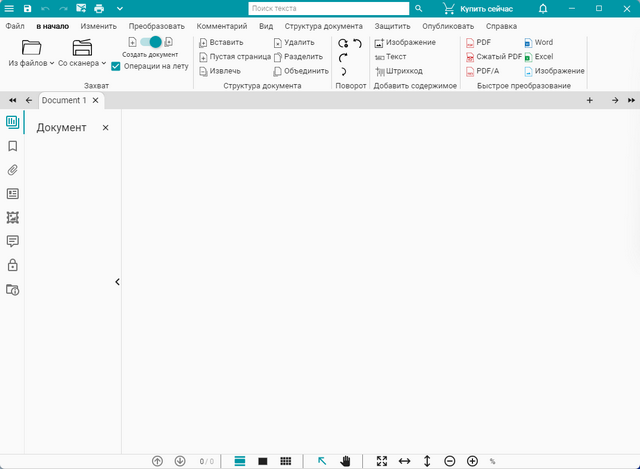
Task: Open the bookmarks panel in the sidebar
Action: click(13, 146)
